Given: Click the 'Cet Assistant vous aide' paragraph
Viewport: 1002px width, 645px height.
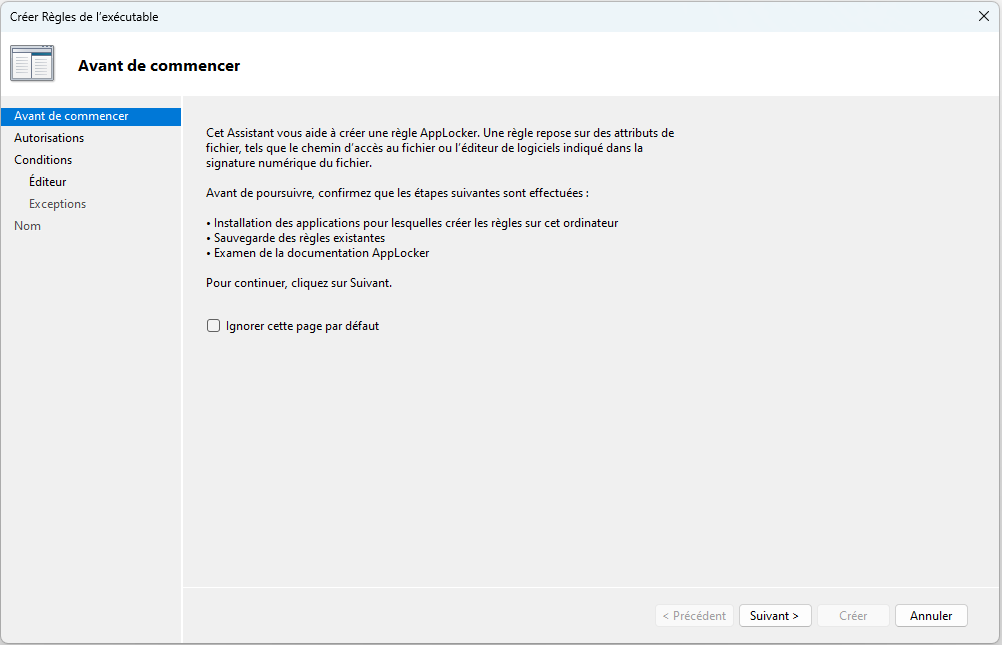Looking at the screenshot, I should [440, 148].
